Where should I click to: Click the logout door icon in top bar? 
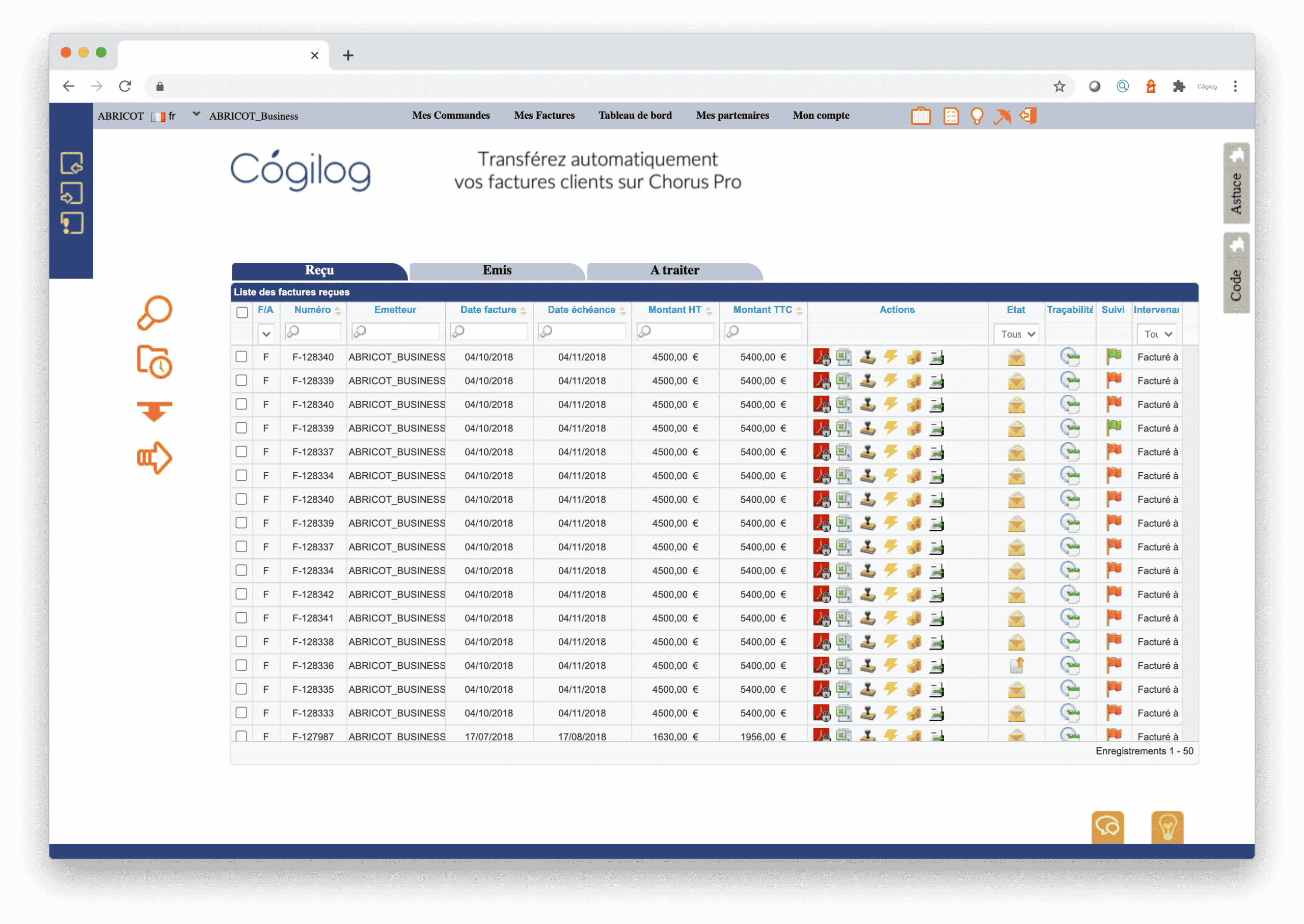1028,116
